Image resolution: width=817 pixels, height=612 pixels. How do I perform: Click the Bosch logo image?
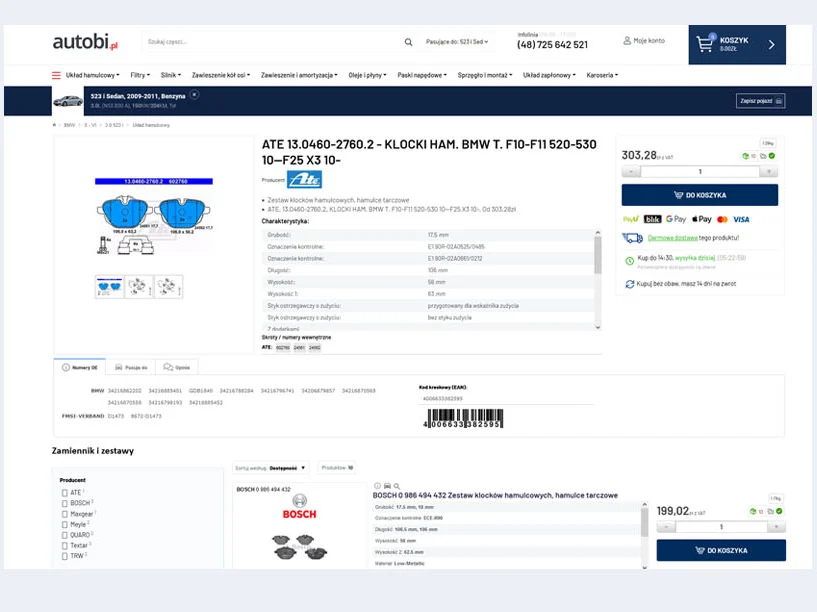[x=300, y=507]
